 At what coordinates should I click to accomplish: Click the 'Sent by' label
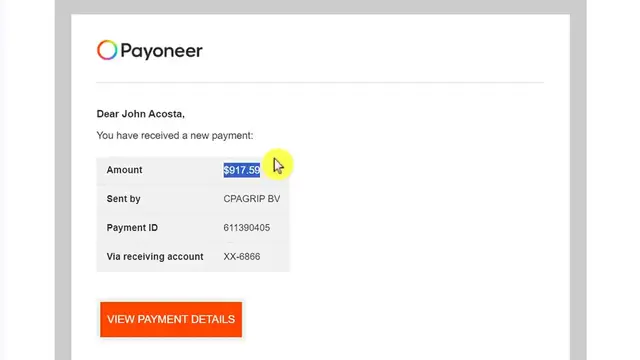(x=124, y=199)
